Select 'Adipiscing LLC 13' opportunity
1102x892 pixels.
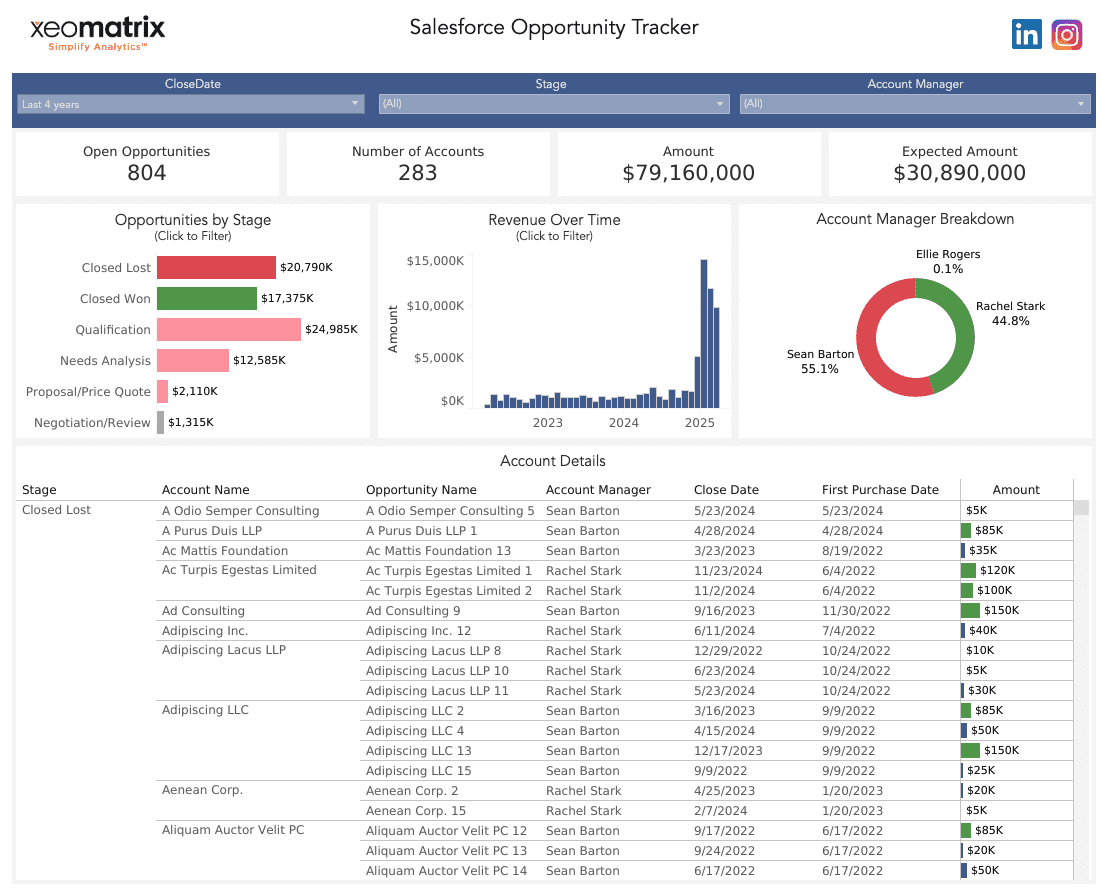[418, 751]
